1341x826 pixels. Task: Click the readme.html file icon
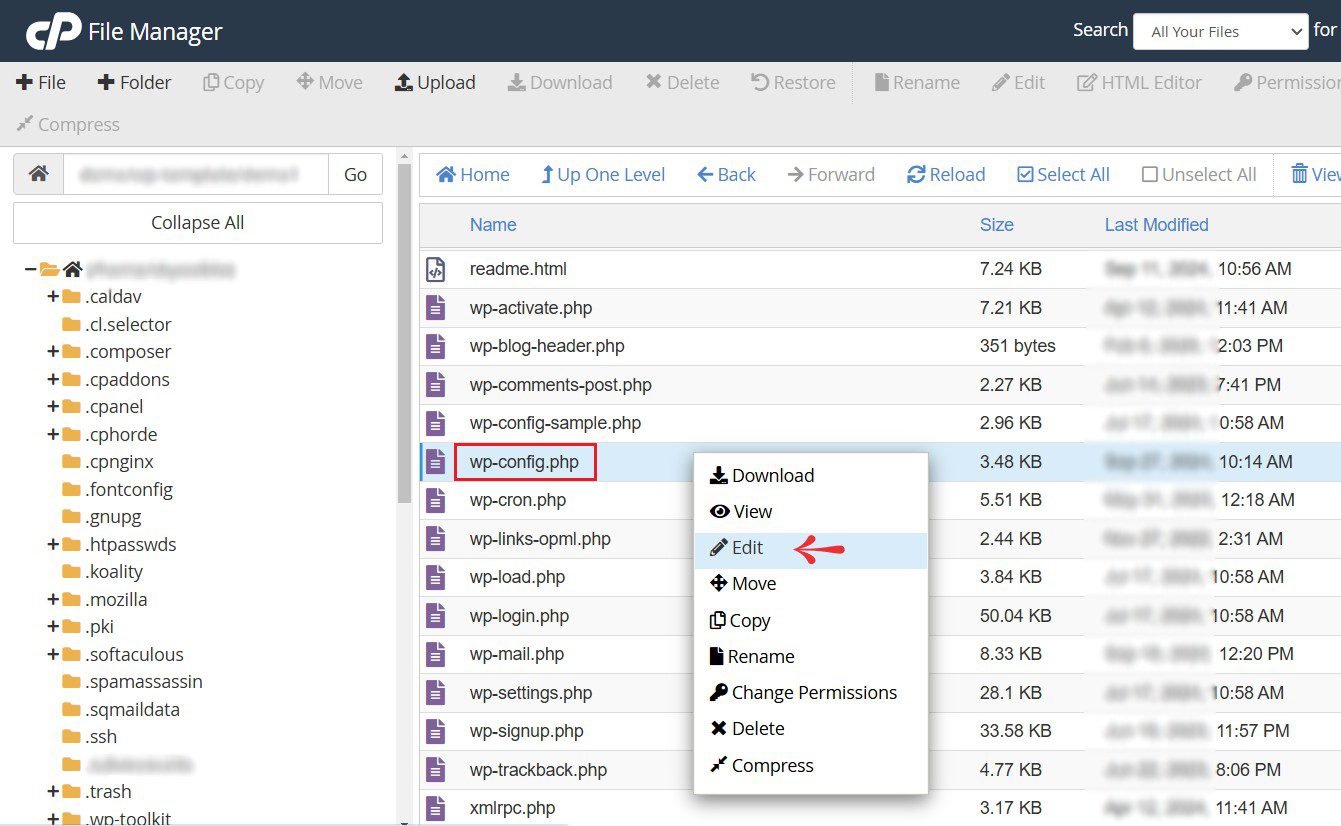pyautogui.click(x=435, y=269)
